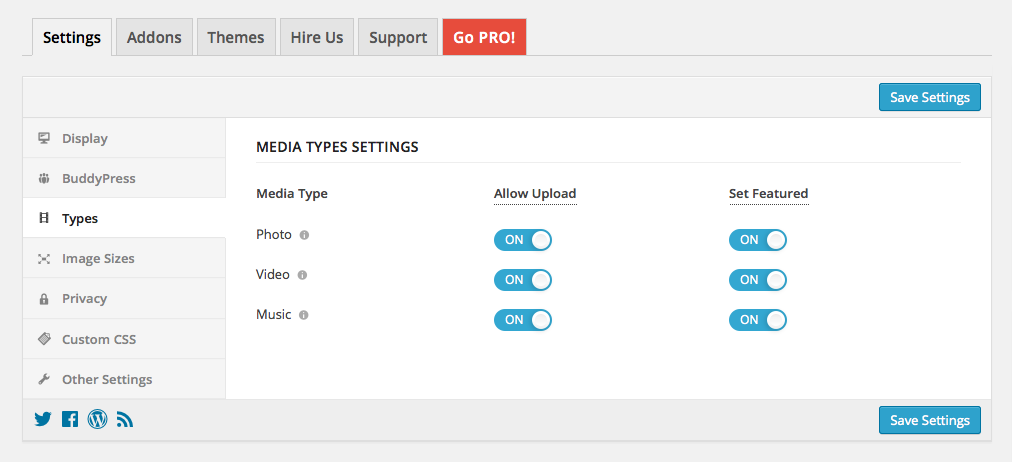The width and height of the screenshot is (1012, 462).
Task: Click the RSS feed icon
Action: tap(125, 420)
